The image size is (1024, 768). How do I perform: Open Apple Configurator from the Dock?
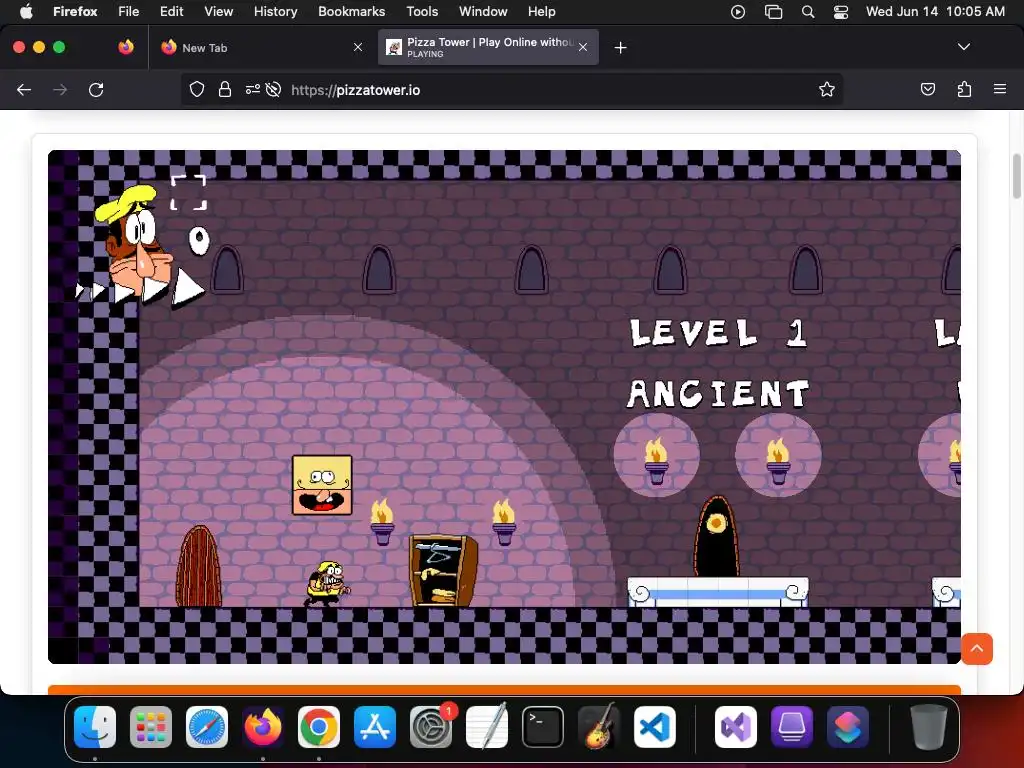coord(792,727)
